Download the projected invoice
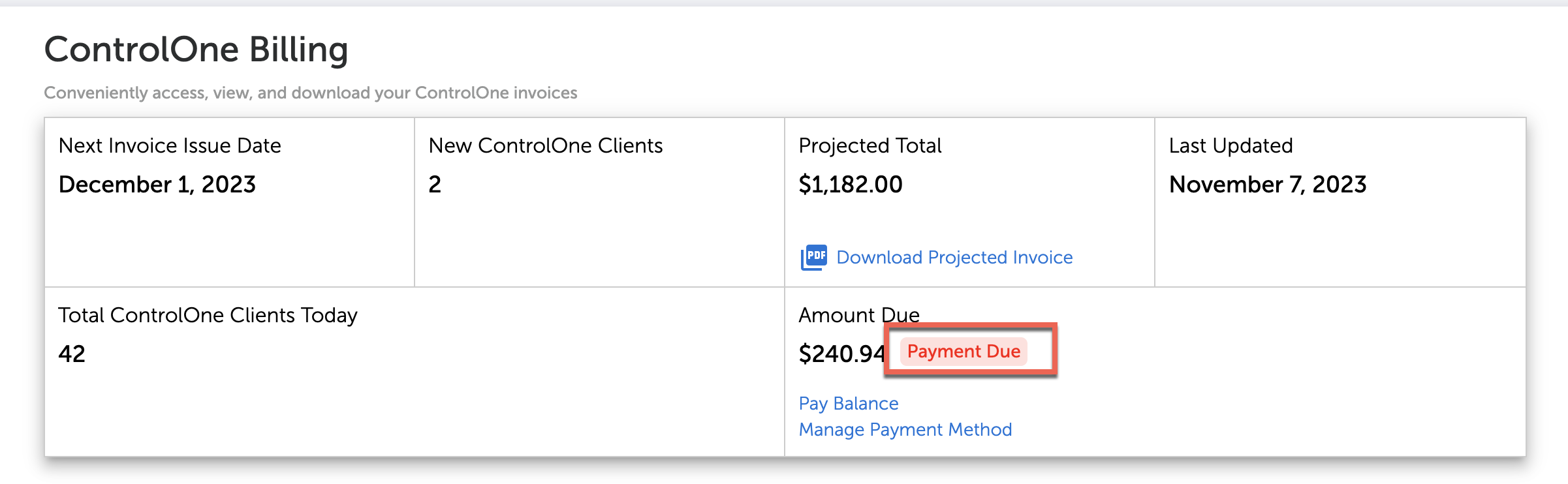 (x=954, y=258)
